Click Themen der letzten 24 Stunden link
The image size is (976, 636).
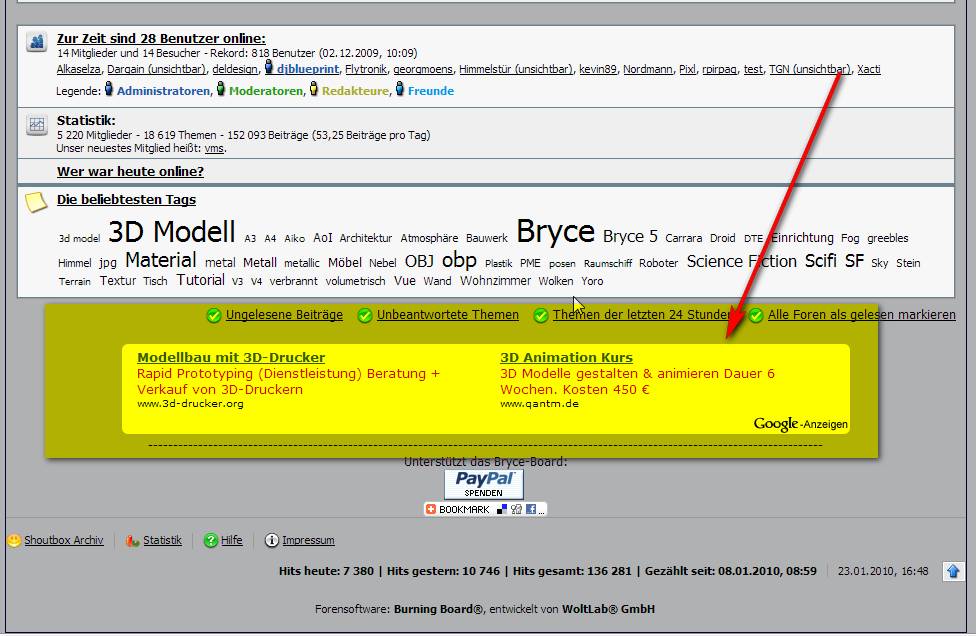643,315
